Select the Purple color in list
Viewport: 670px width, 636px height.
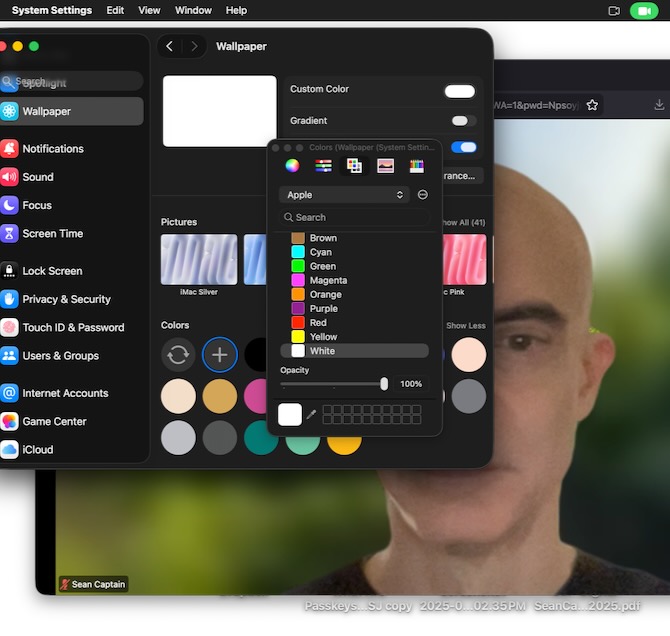[354, 309]
